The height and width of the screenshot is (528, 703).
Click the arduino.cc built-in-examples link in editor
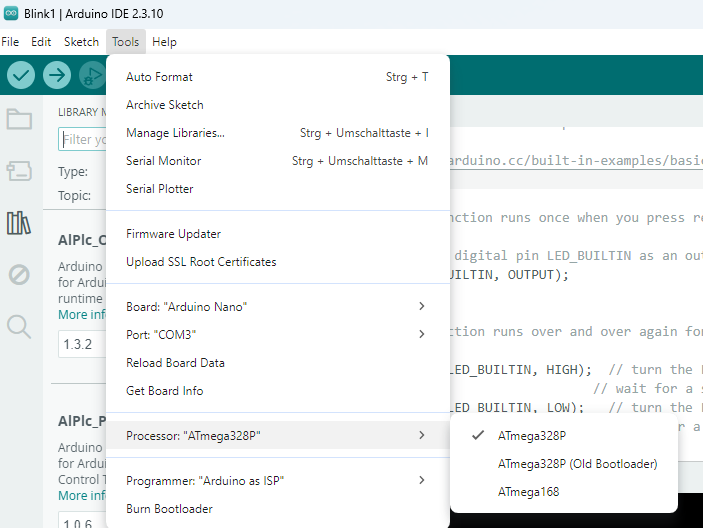(x=576, y=161)
